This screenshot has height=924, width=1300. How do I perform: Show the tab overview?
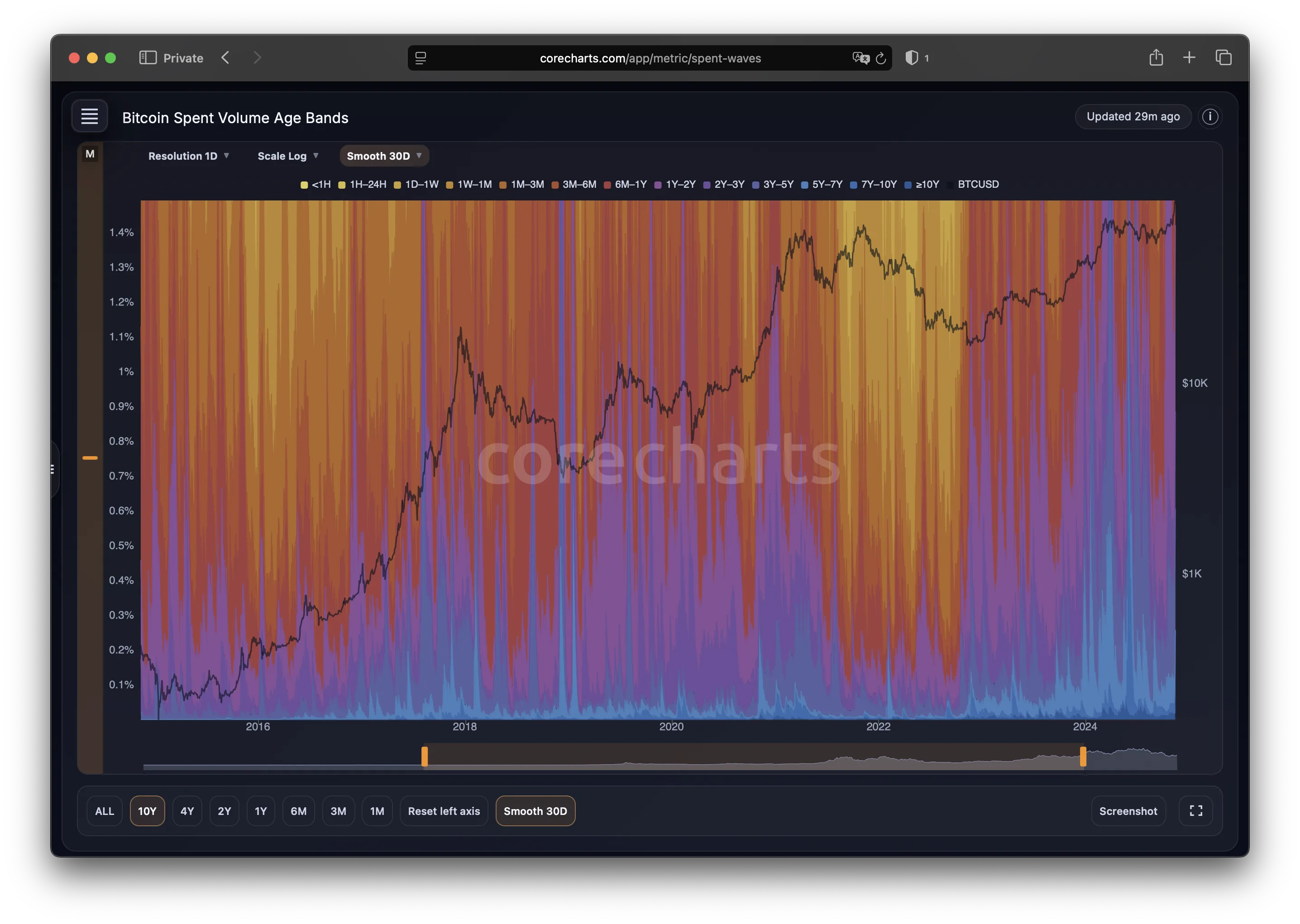(x=1223, y=58)
